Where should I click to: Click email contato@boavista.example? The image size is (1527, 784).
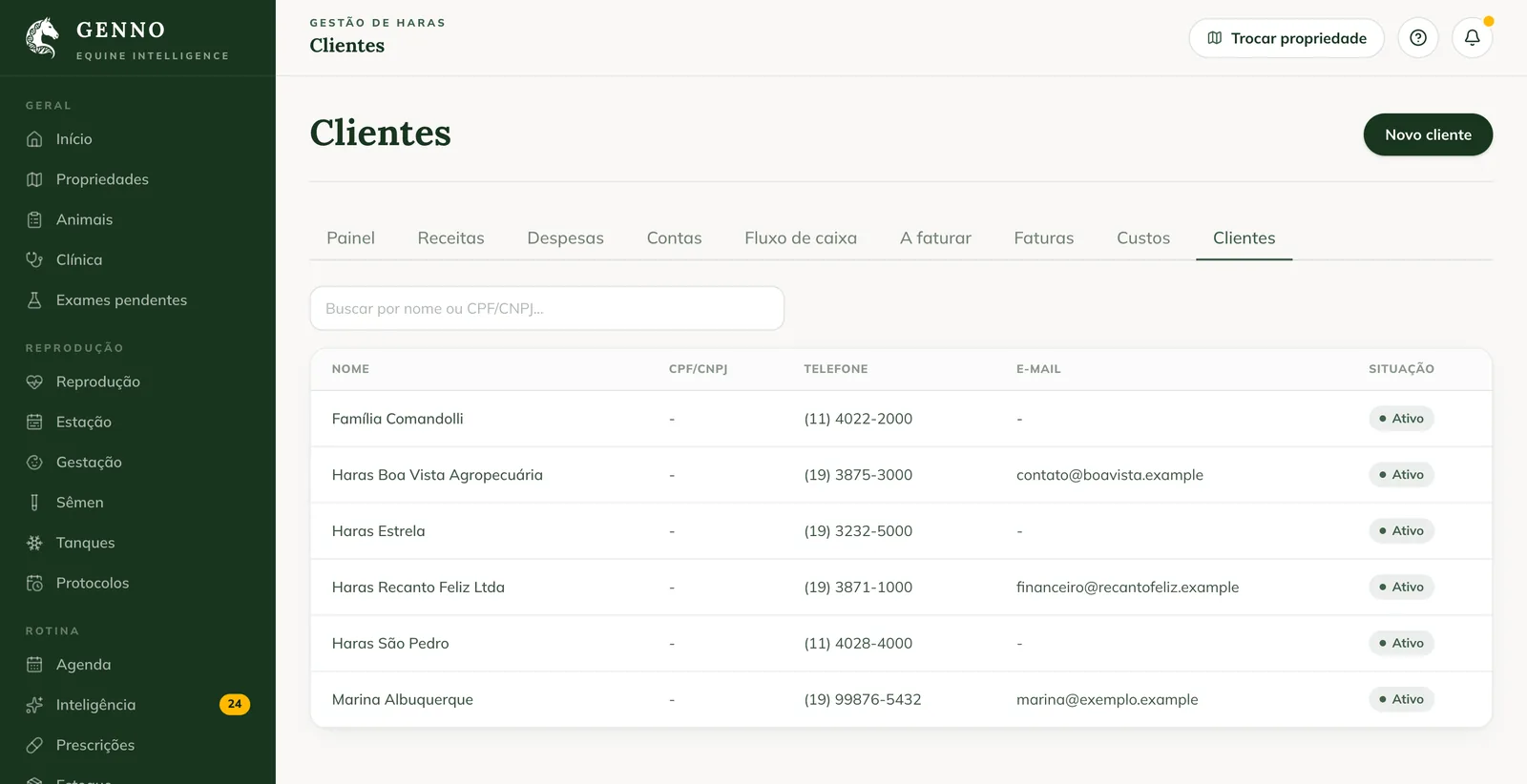click(1109, 475)
